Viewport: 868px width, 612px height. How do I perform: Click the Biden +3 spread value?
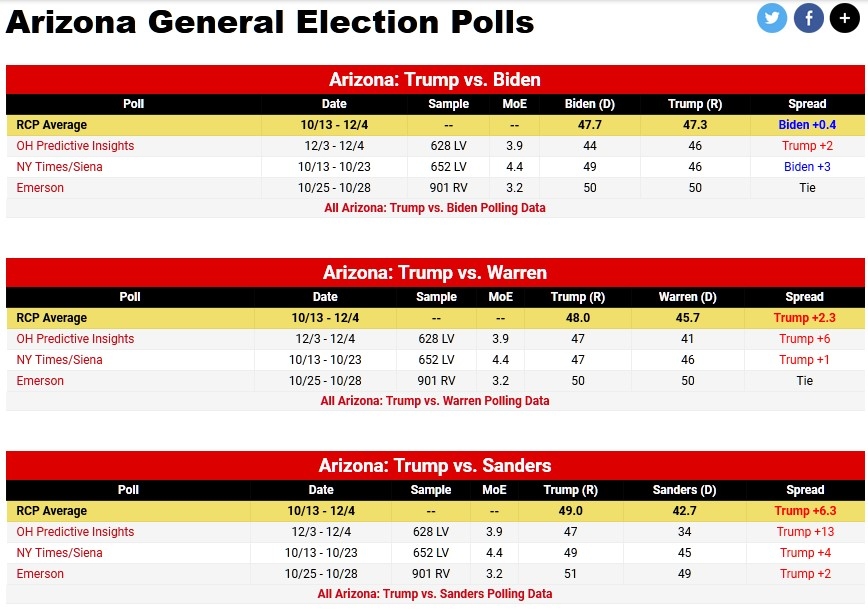click(806, 167)
